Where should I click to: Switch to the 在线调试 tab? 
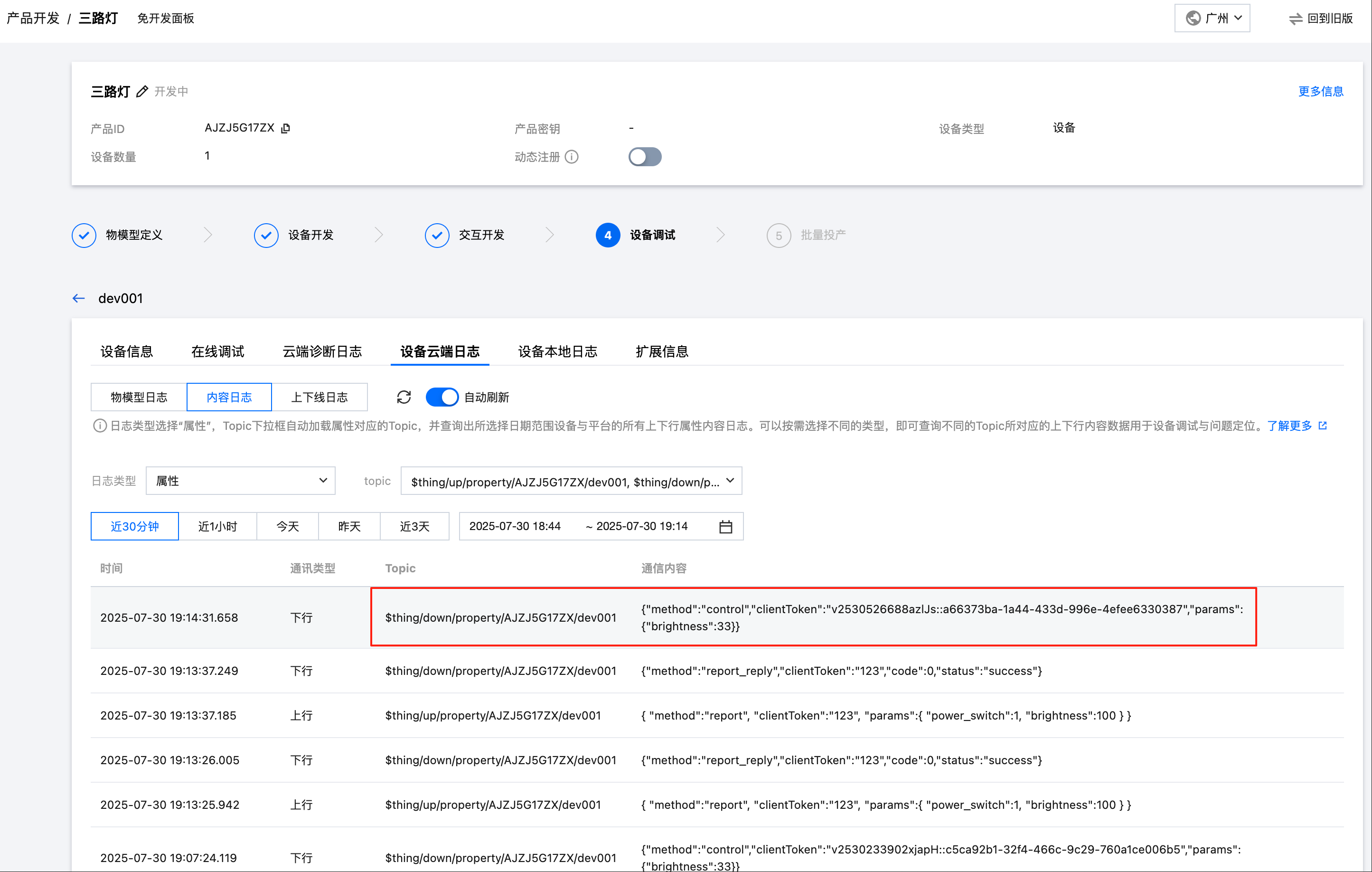click(x=217, y=351)
